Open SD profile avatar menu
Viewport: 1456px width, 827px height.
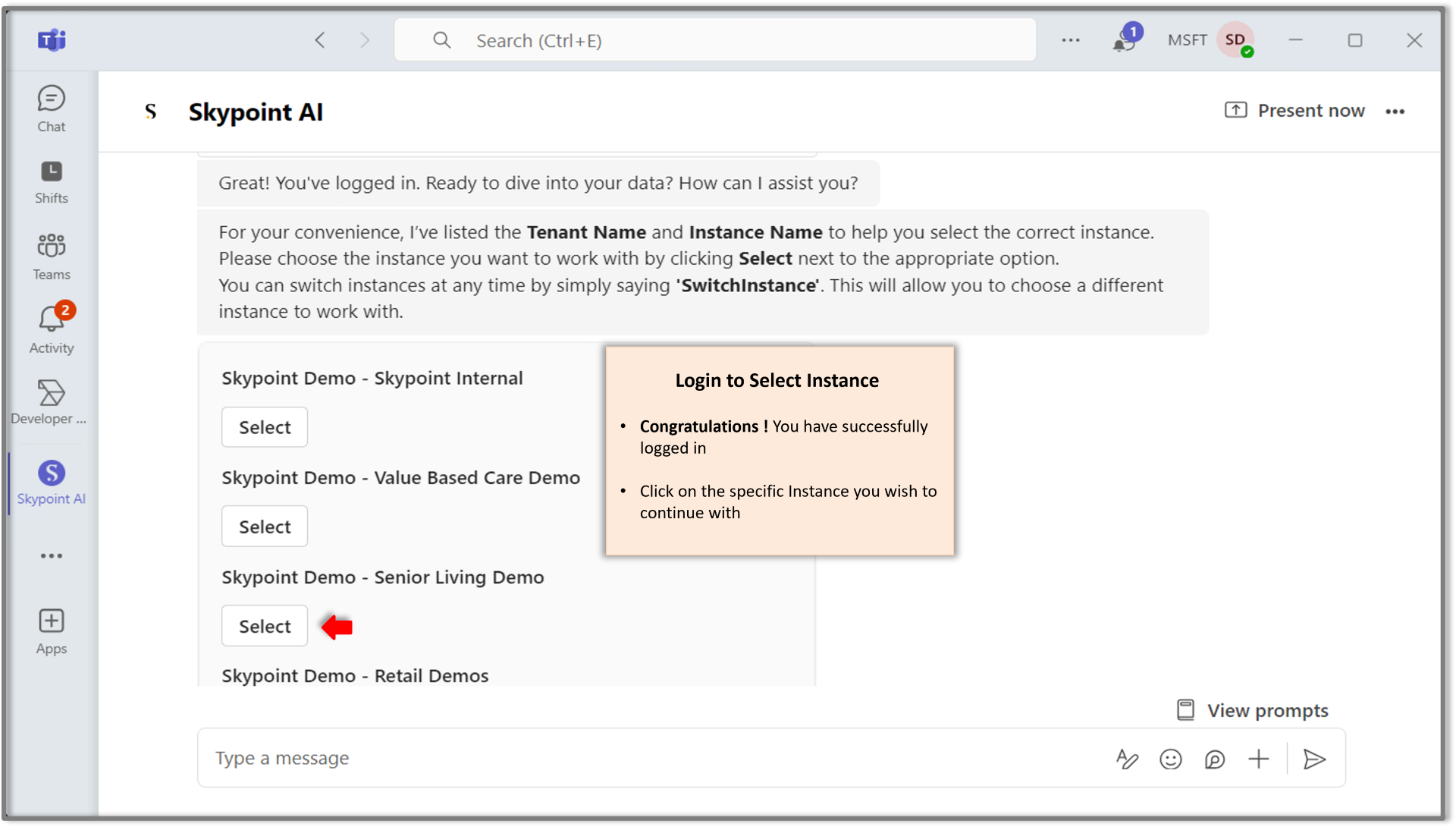[x=1235, y=40]
